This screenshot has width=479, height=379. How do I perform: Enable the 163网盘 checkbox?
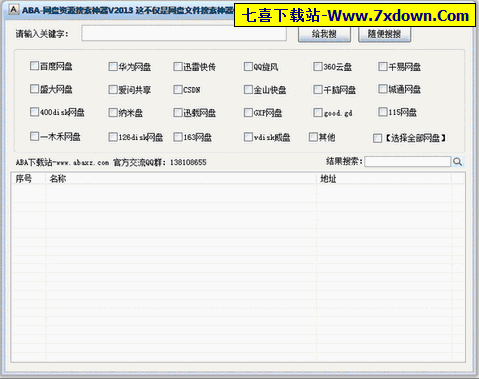coord(178,137)
